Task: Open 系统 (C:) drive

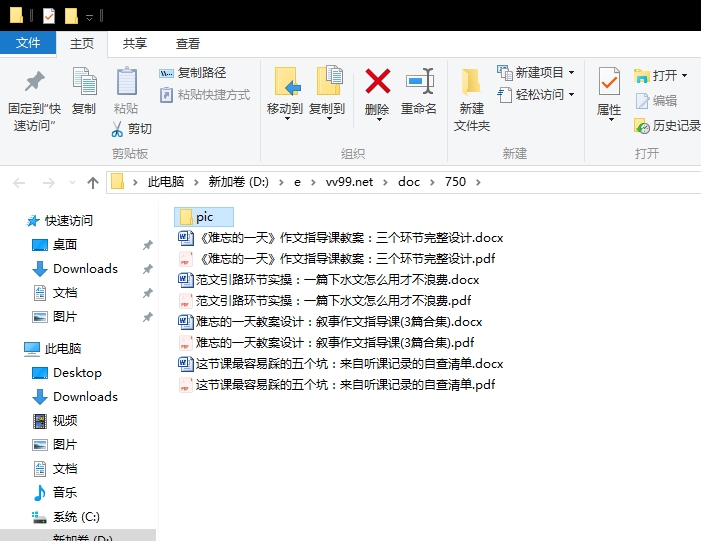Action: click(x=66, y=517)
